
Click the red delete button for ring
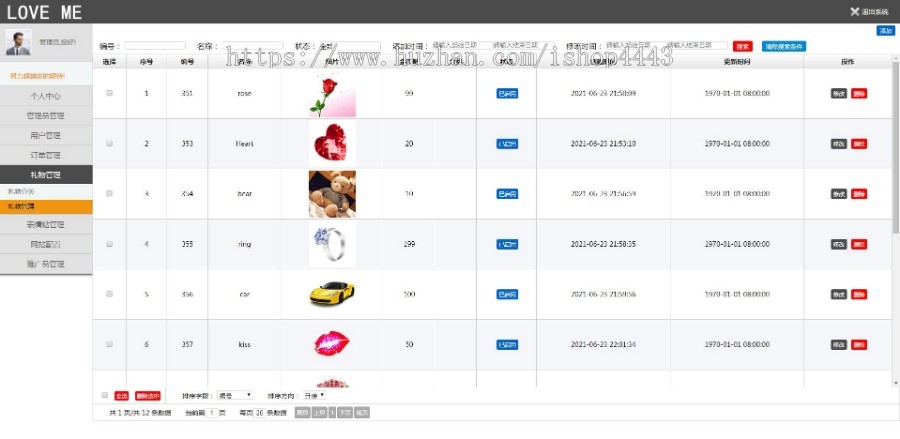(x=859, y=244)
